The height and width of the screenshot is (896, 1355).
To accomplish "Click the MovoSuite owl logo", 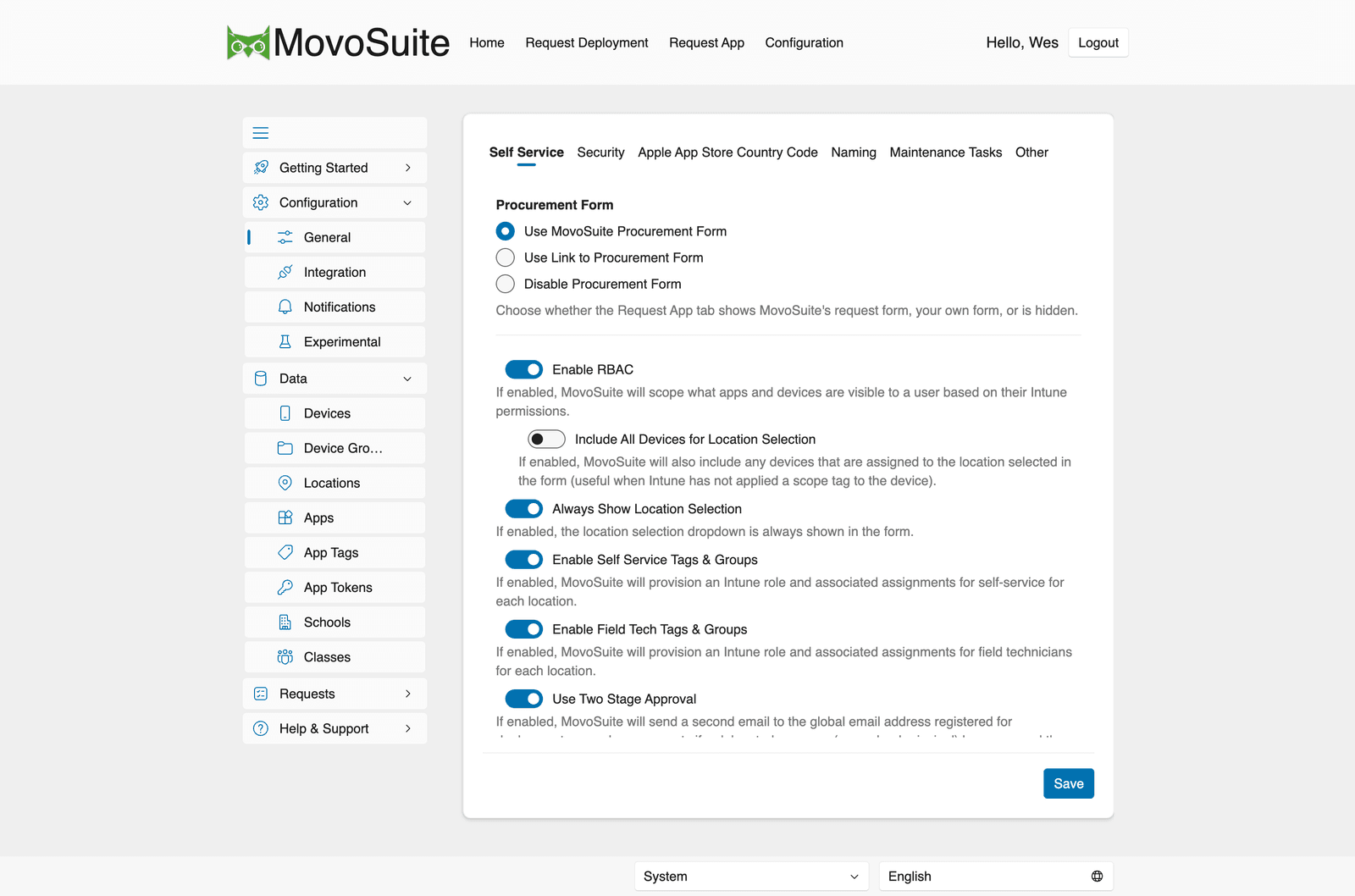I will [248, 42].
